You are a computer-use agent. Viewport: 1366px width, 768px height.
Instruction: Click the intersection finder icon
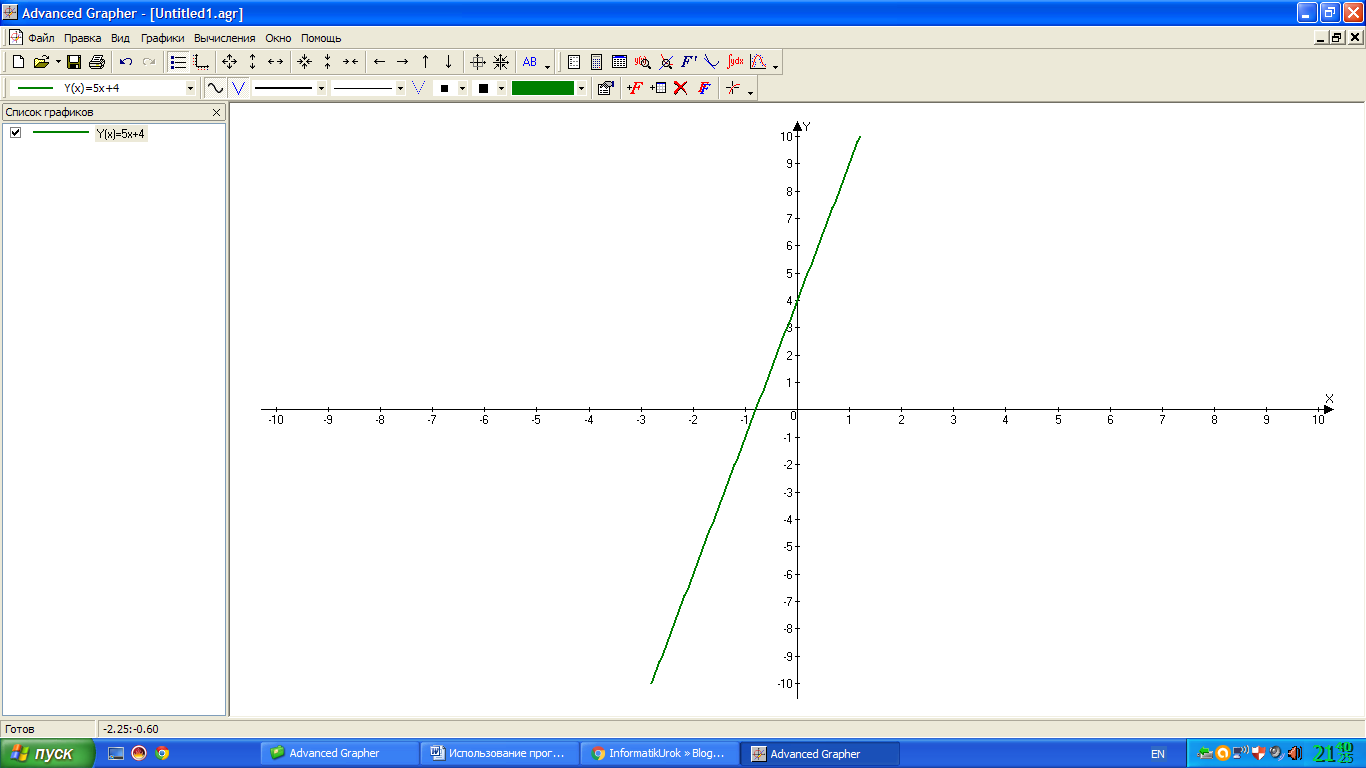click(665, 62)
